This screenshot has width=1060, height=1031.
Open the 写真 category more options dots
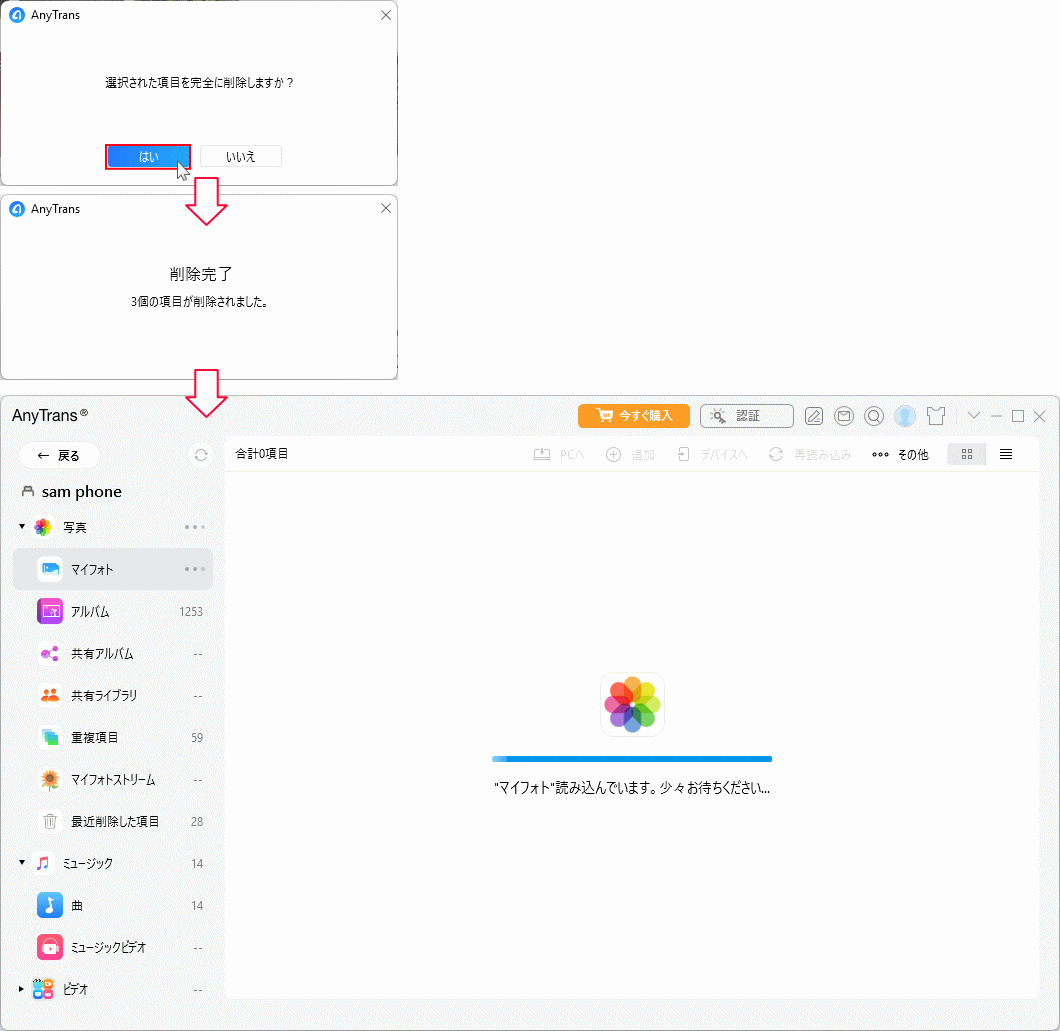click(195, 527)
